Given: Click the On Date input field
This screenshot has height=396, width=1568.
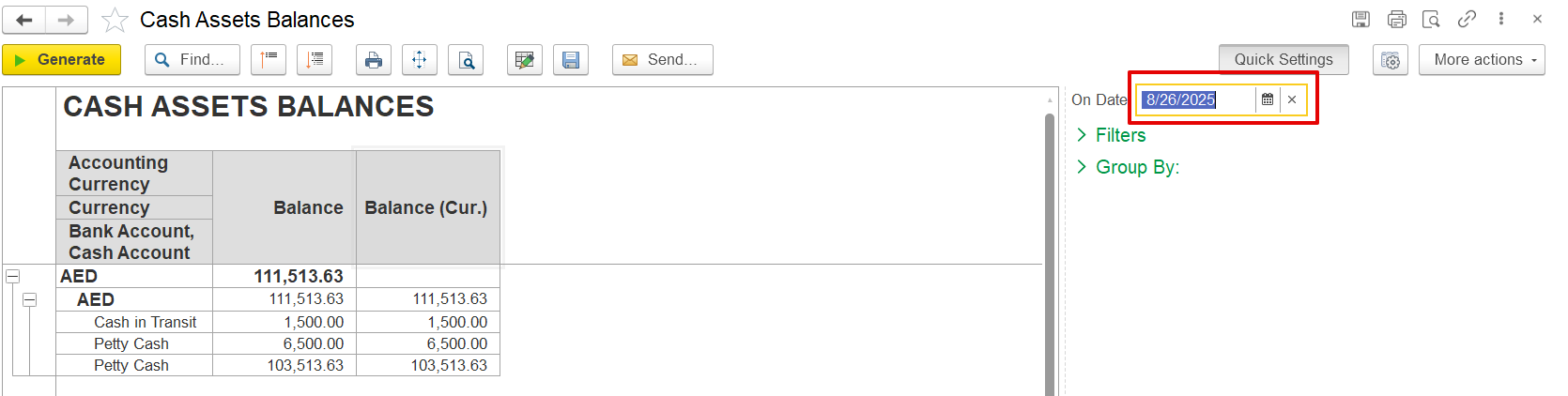Looking at the screenshot, I should coord(1195,99).
